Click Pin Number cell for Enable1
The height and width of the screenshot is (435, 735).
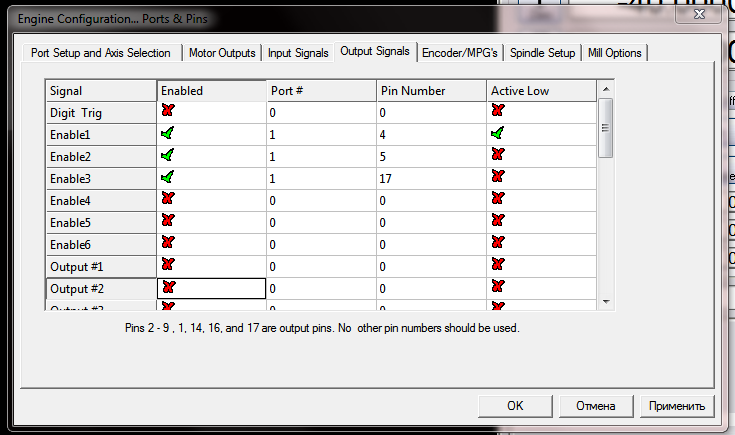(x=431, y=135)
